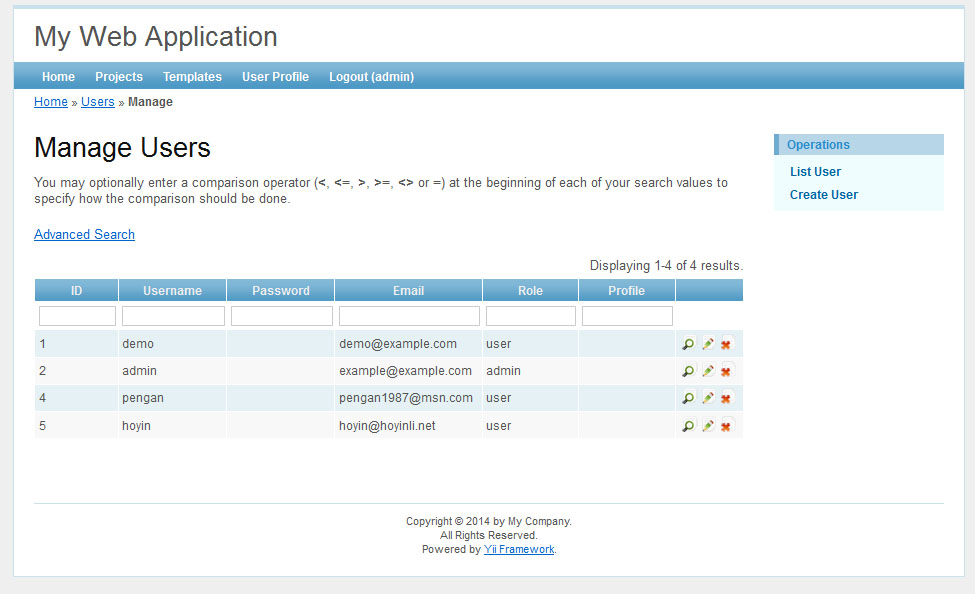Screen dimensions: 975x594
Task: Click the Users breadcrumb link
Action: (x=98, y=102)
